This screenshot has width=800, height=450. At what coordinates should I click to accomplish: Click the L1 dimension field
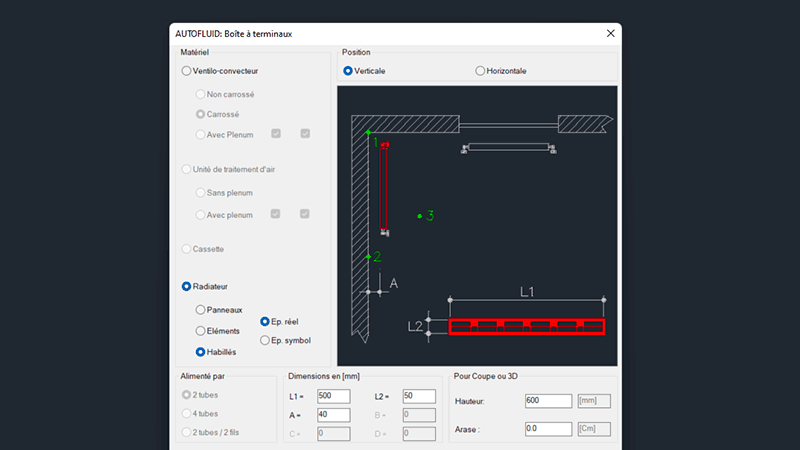334,396
